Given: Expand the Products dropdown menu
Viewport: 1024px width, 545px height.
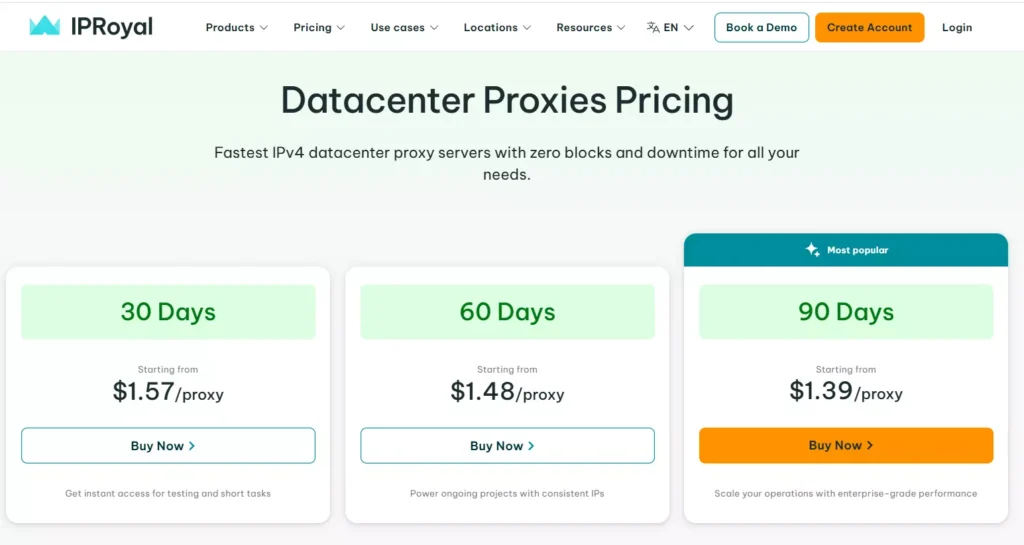Looking at the screenshot, I should [236, 28].
